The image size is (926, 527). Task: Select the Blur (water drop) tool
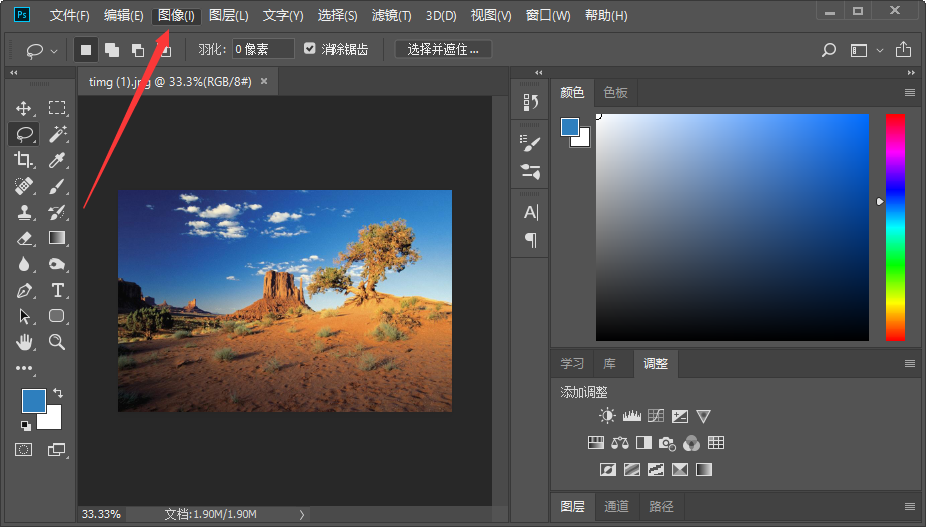click(24, 264)
